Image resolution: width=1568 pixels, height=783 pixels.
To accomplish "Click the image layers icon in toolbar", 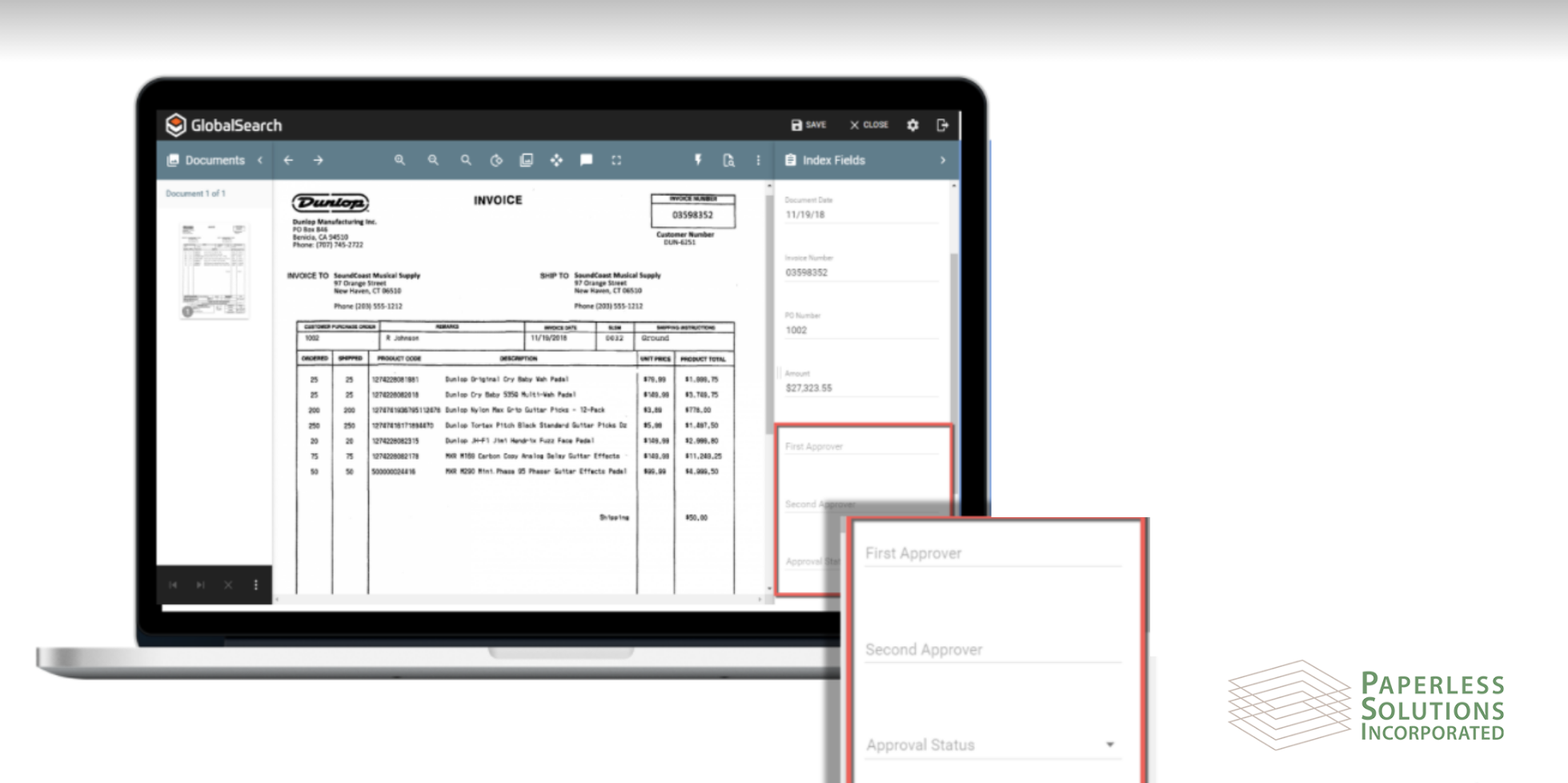I will click(526, 160).
